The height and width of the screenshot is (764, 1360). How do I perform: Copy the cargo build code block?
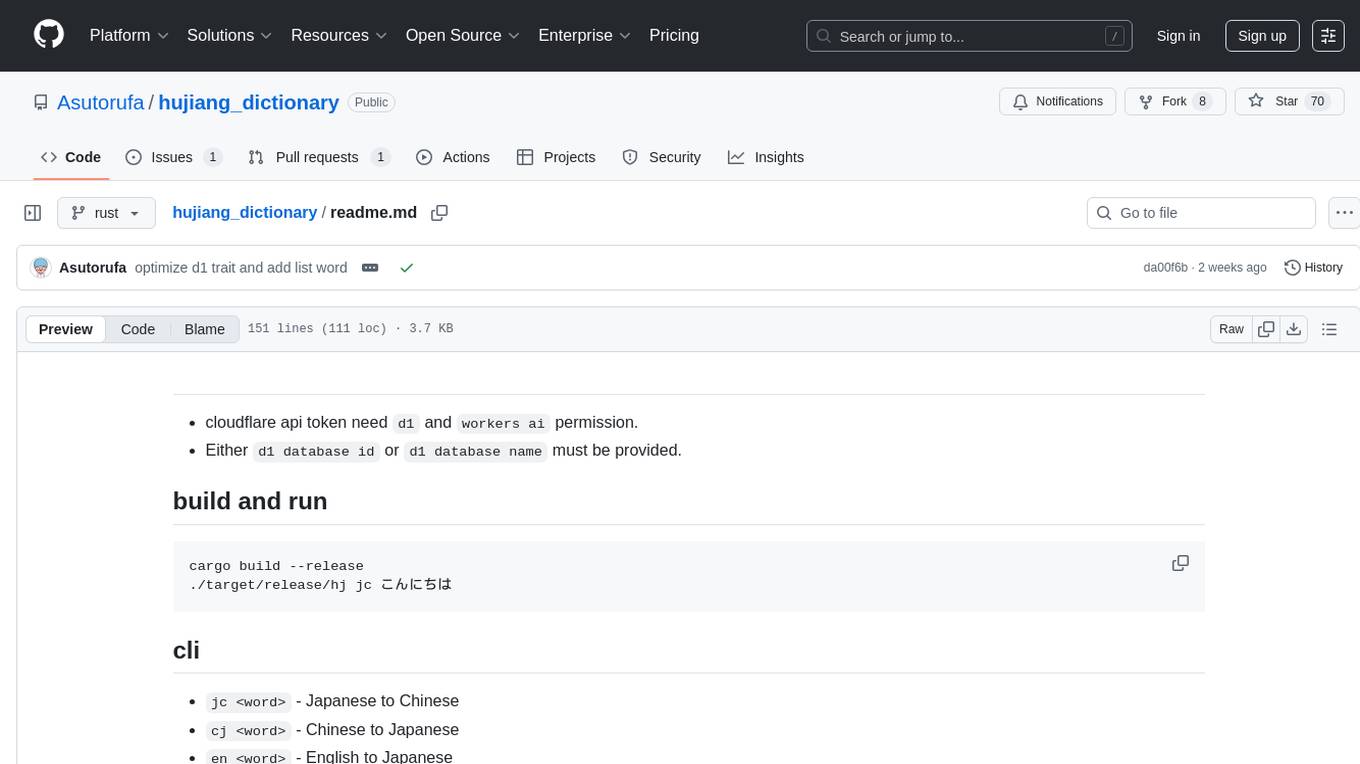pos(1180,563)
